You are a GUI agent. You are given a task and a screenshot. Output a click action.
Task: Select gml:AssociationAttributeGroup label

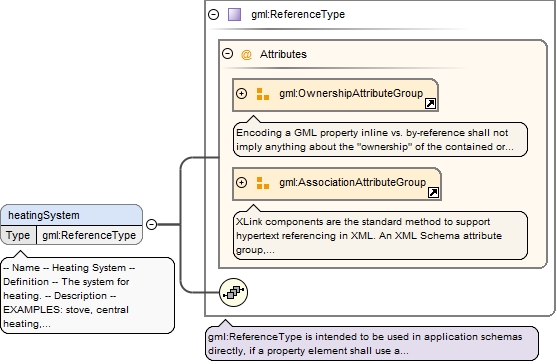[x=352, y=182]
